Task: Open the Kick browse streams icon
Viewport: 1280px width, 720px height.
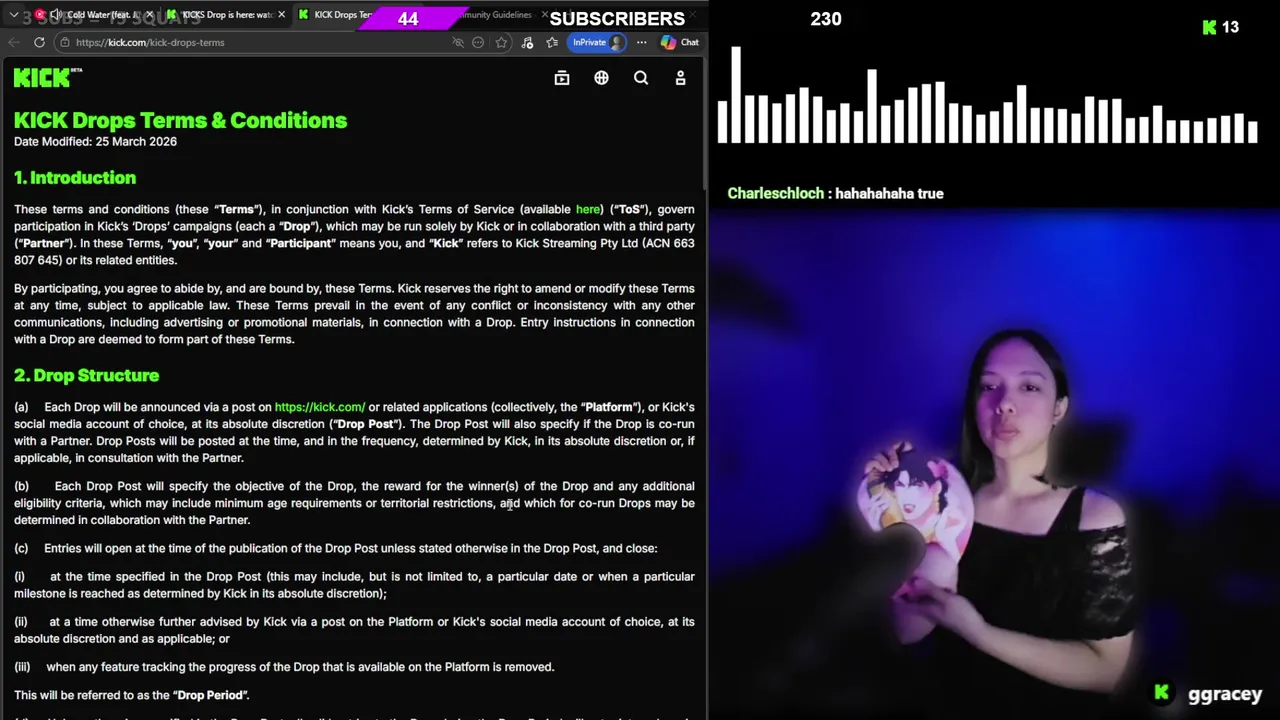Action: pyautogui.click(x=562, y=78)
